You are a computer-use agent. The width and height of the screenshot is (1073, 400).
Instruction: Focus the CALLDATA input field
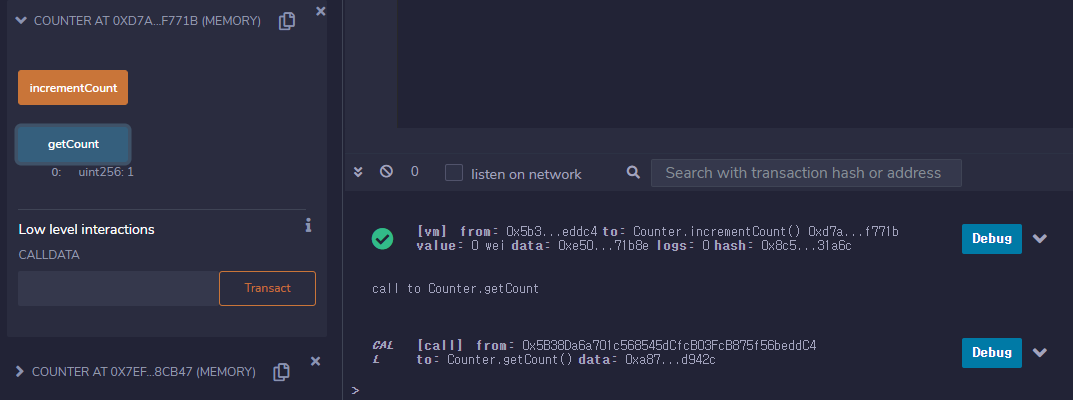click(x=118, y=289)
